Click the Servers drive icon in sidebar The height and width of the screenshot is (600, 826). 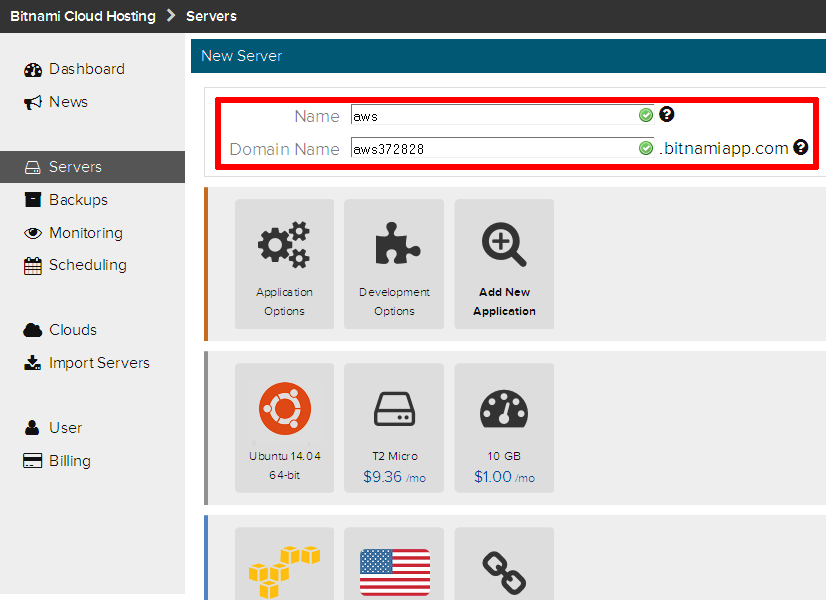click(x=33, y=168)
